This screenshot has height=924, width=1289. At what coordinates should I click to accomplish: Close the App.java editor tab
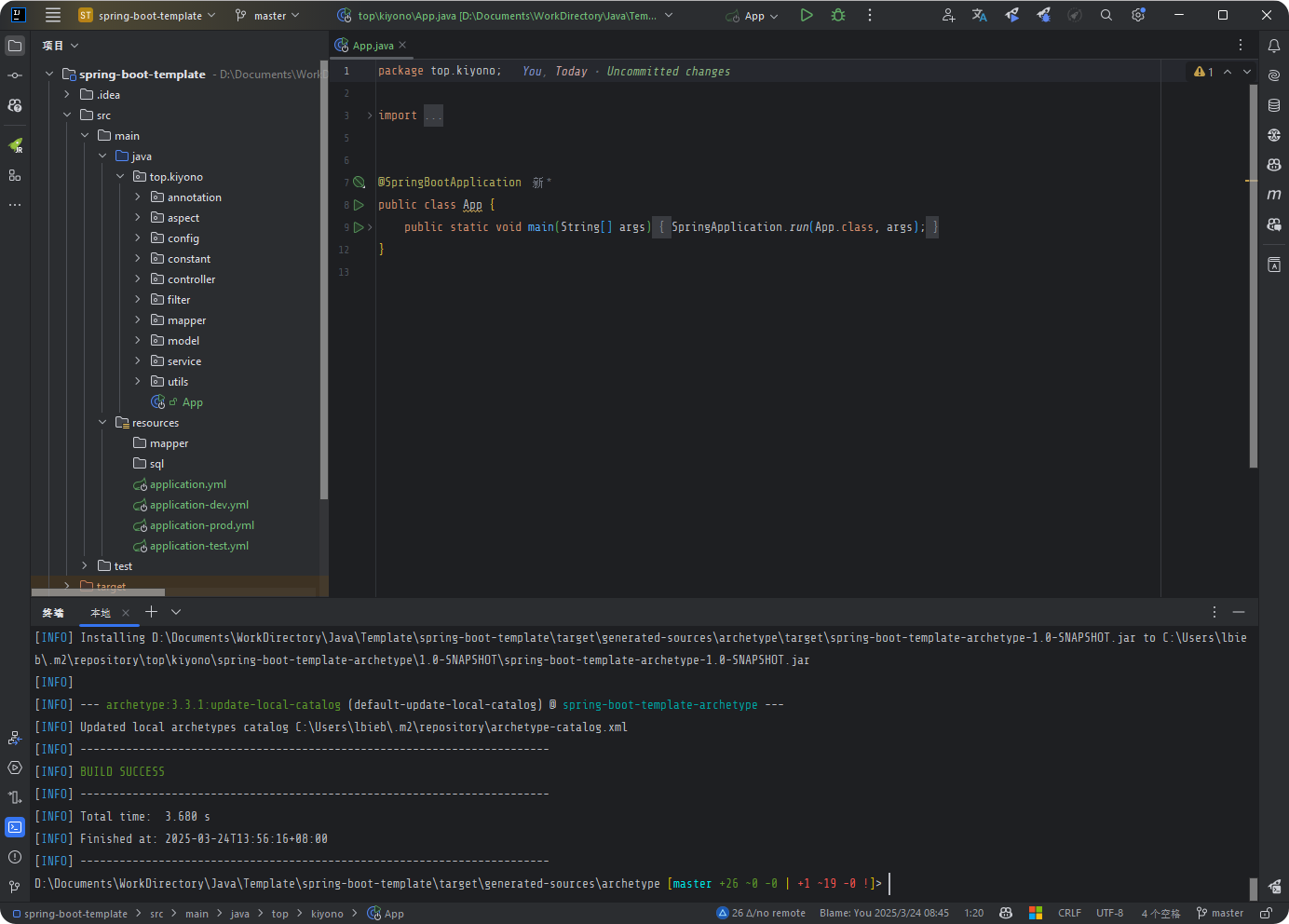click(x=402, y=45)
